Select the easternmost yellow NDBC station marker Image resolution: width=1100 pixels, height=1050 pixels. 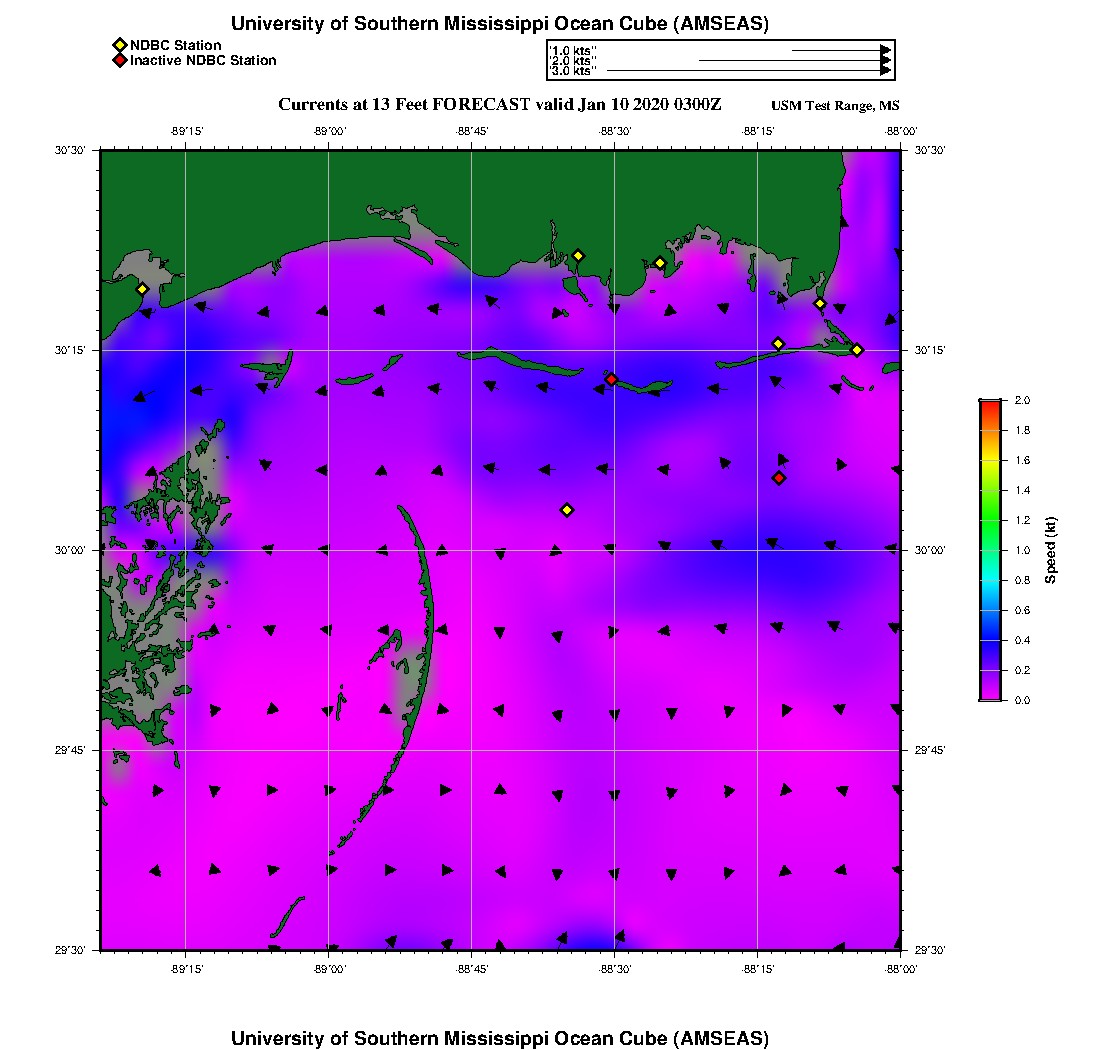(857, 349)
